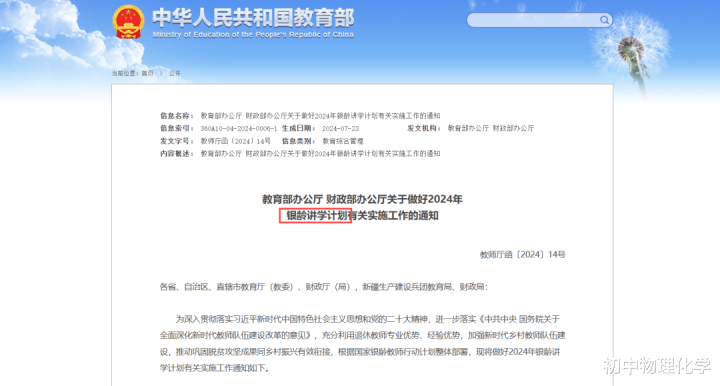Click headline line 银龄讲学计划有关实施工作的通知

point(362,216)
